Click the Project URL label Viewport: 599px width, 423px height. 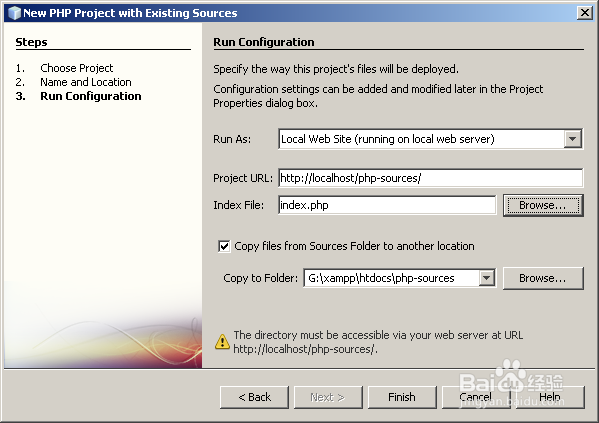(243, 178)
